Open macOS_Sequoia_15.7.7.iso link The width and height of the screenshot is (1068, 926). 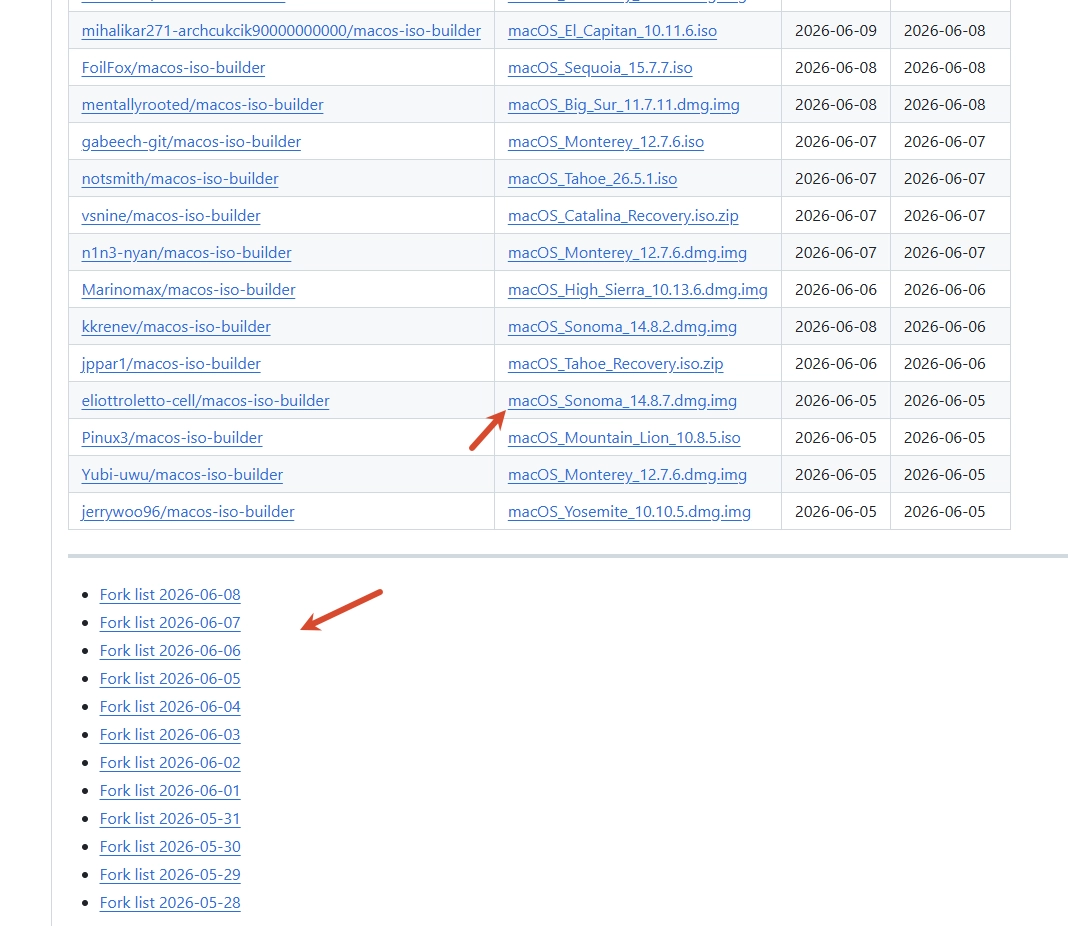[600, 67]
